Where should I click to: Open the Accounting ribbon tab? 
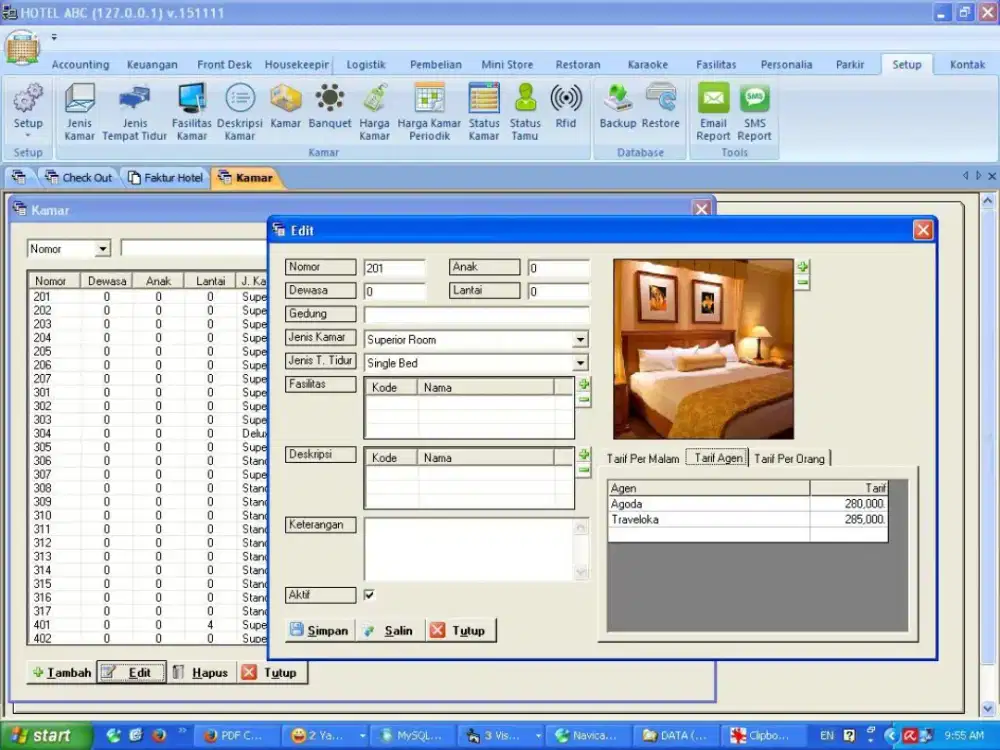click(80, 64)
